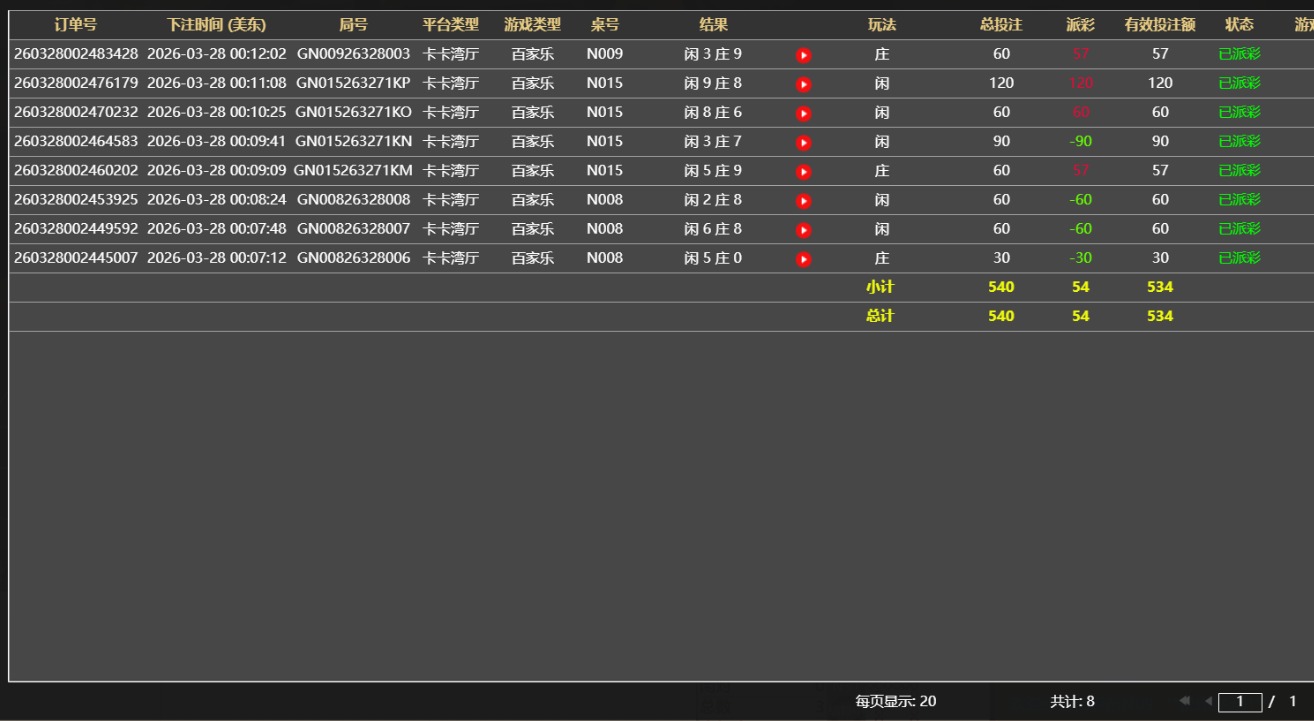Play the replay for order 260328002483428
1314x721 pixels.
click(803, 54)
